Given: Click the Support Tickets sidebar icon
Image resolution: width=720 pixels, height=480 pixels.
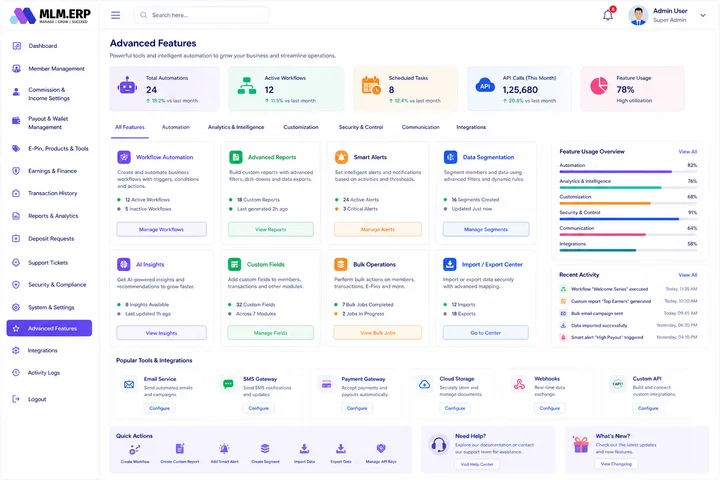Looking at the screenshot, I should click(x=16, y=263).
